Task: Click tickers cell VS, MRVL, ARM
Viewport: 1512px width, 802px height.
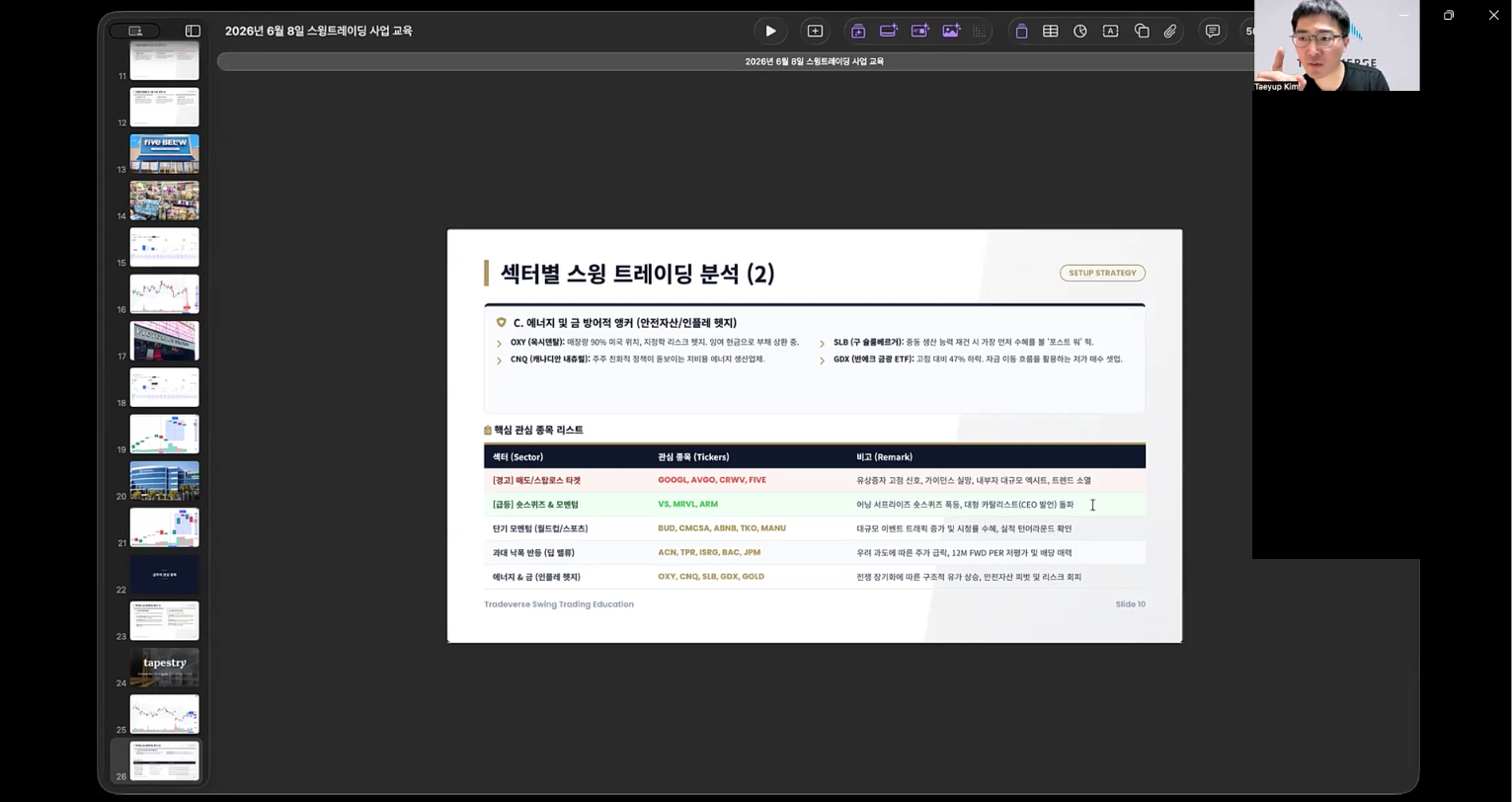Action: (x=687, y=505)
